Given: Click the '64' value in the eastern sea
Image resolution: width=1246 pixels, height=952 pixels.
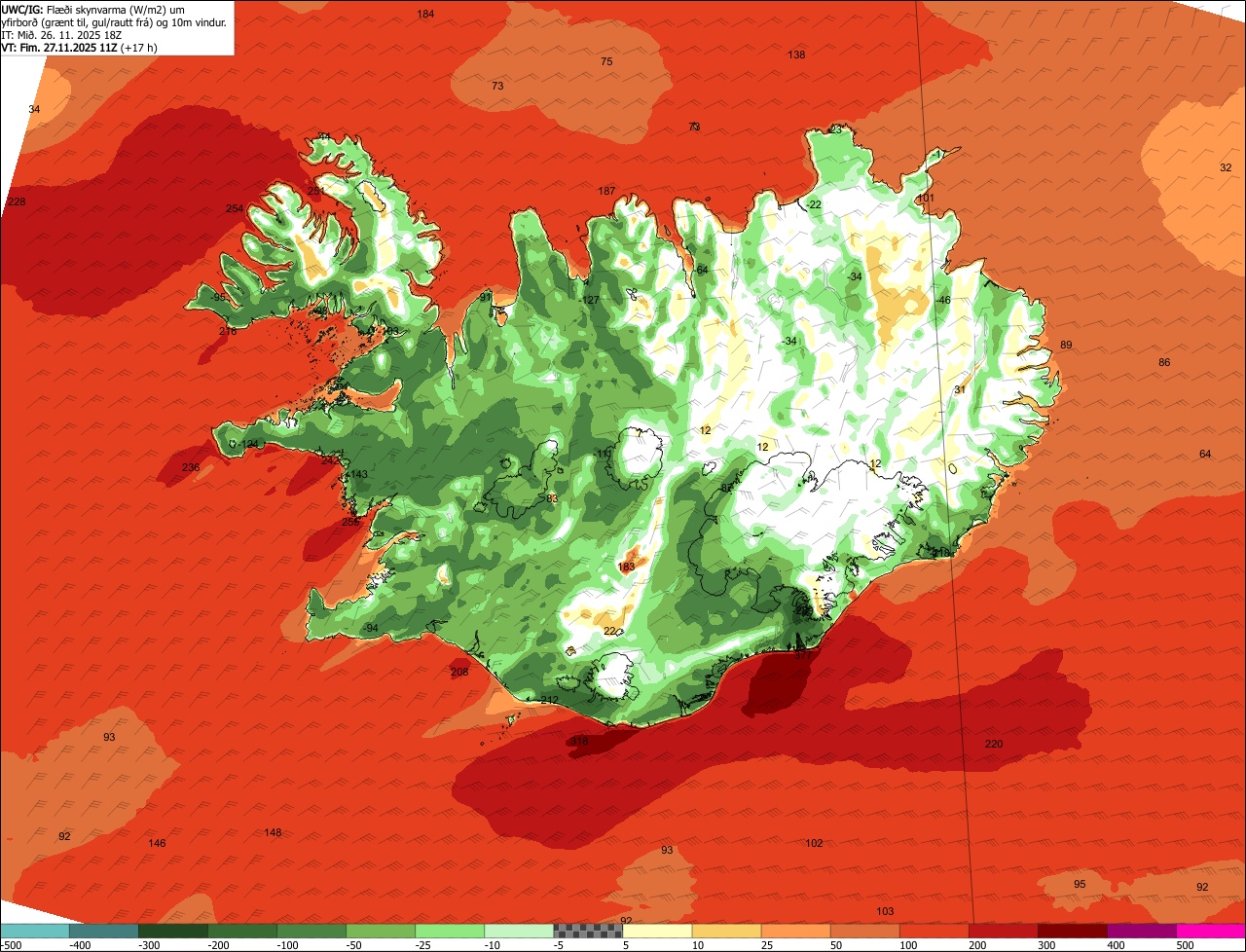Looking at the screenshot, I should (1205, 454).
